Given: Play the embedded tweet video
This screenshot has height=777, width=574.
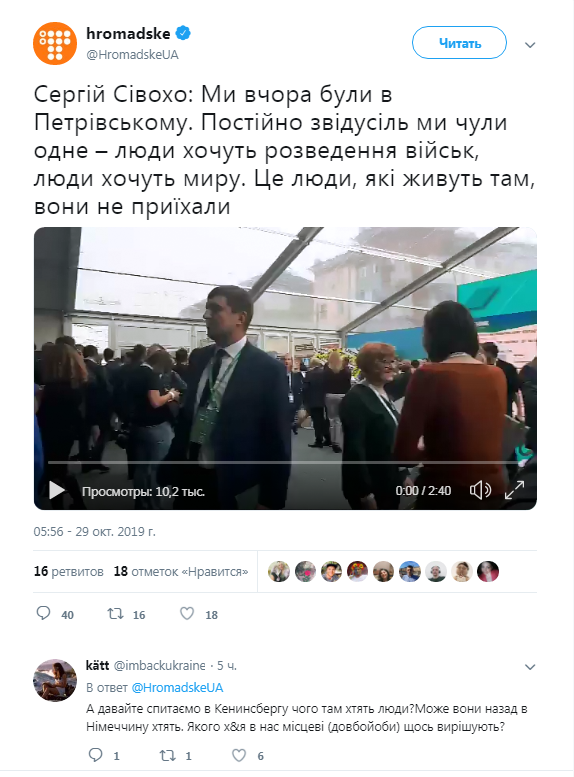Looking at the screenshot, I should 57,491.
